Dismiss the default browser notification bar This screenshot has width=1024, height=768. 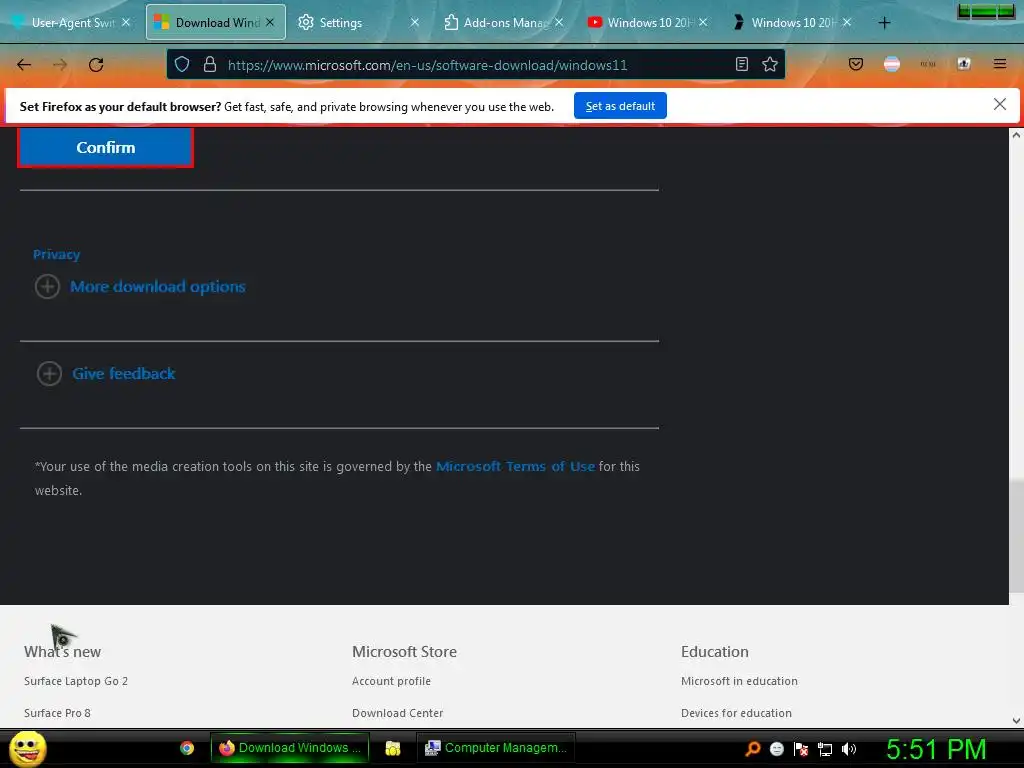pyautogui.click(x=999, y=104)
